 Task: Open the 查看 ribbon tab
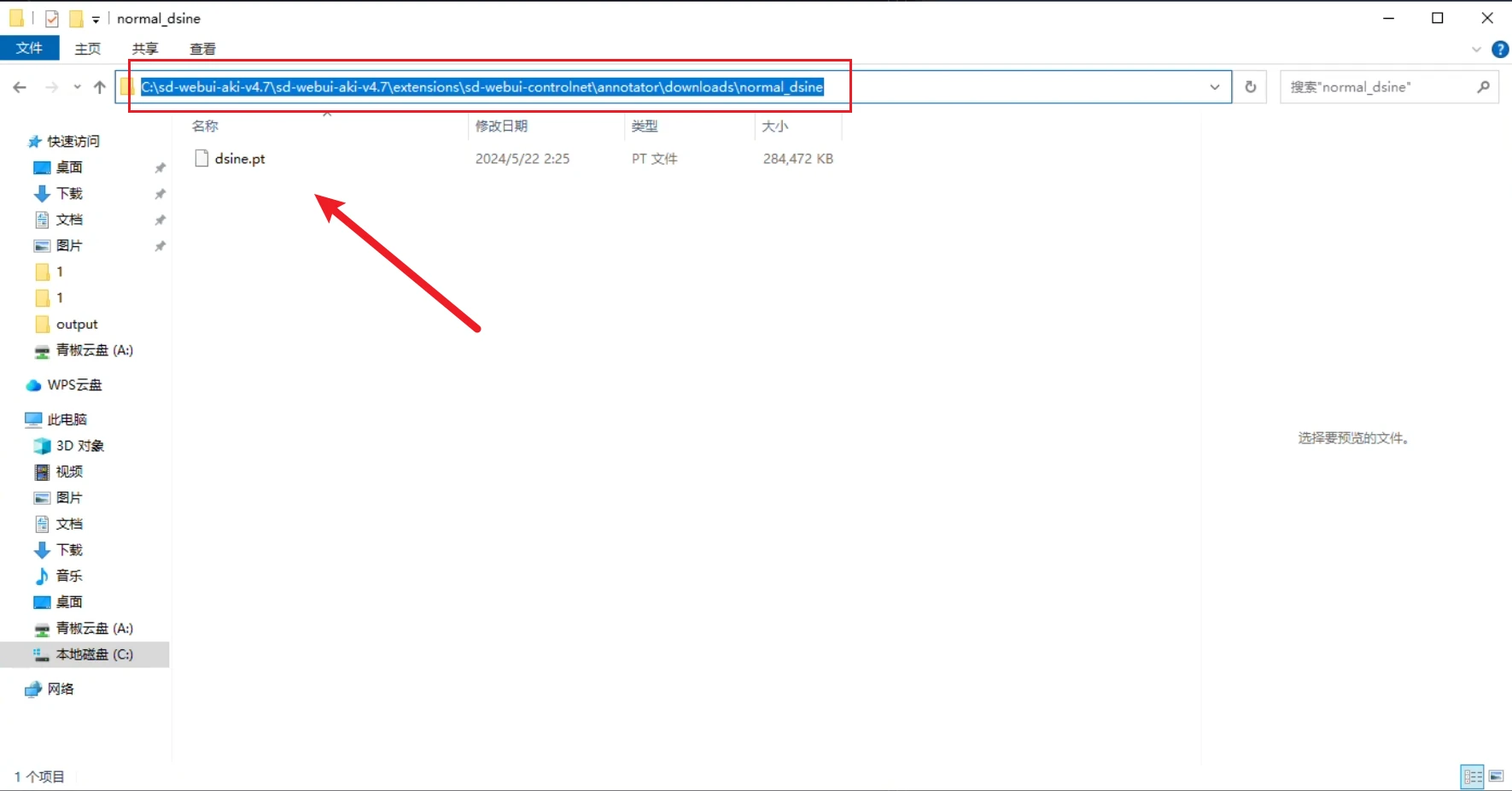[x=203, y=49]
